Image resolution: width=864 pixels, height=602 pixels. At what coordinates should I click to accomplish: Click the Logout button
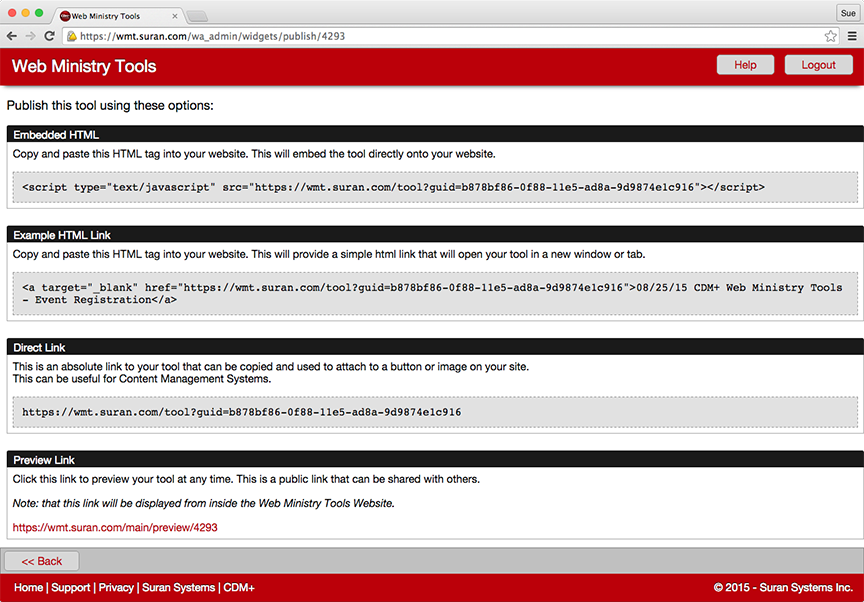click(x=818, y=65)
